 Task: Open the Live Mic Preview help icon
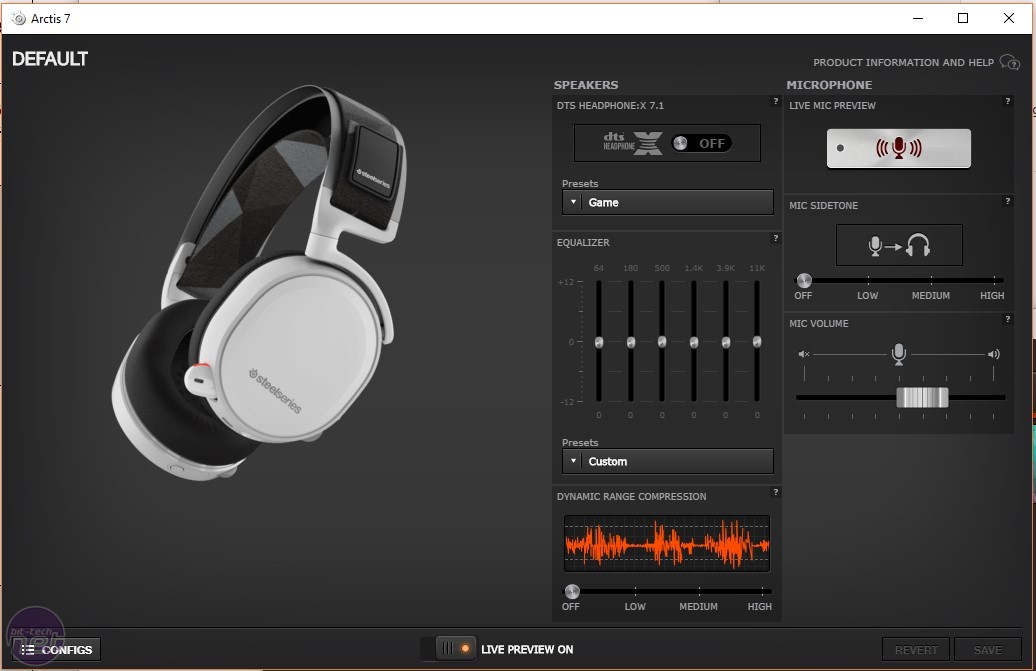(1008, 101)
